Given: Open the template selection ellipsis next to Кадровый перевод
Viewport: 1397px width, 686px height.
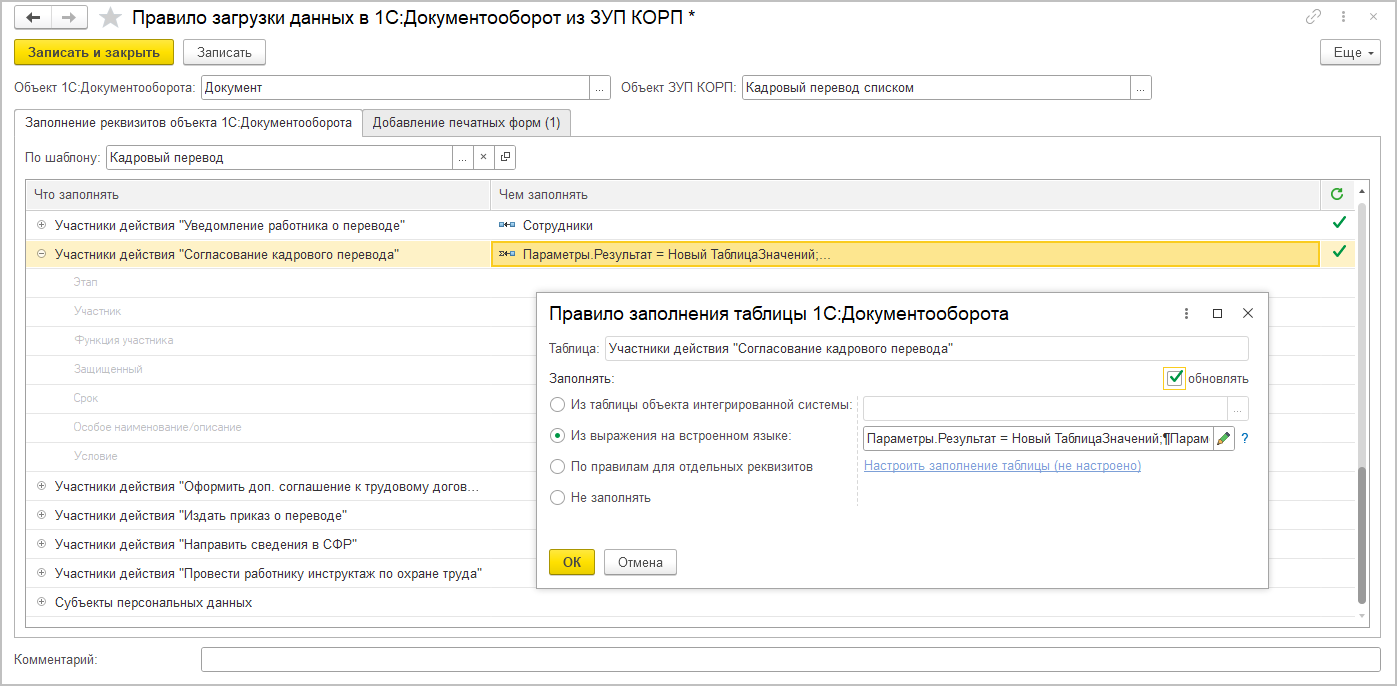Looking at the screenshot, I should tap(462, 157).
